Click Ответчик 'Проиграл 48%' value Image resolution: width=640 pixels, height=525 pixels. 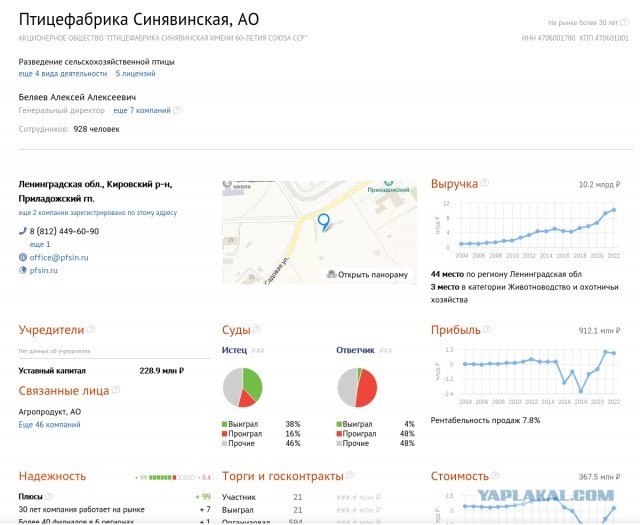click(407, 434)
